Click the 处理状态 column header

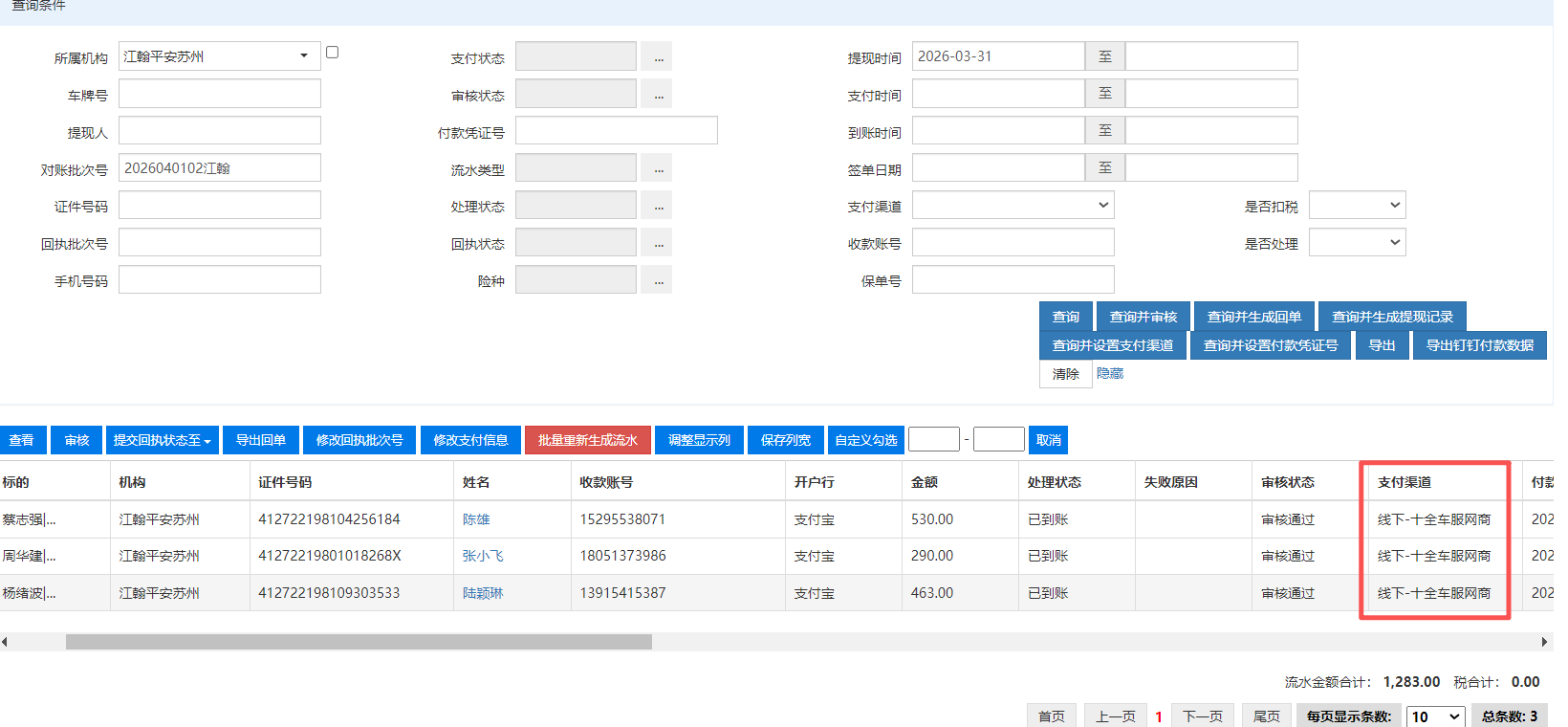(x=1054, y=482)
